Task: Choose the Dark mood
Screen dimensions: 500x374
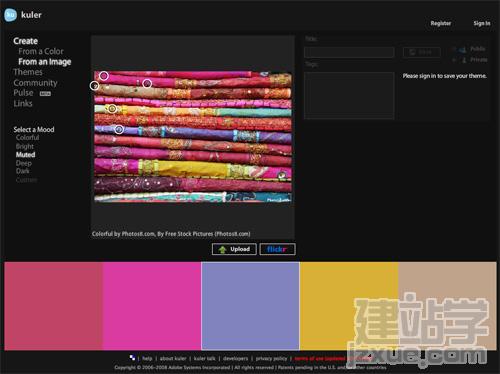Action: pos(22,171)
